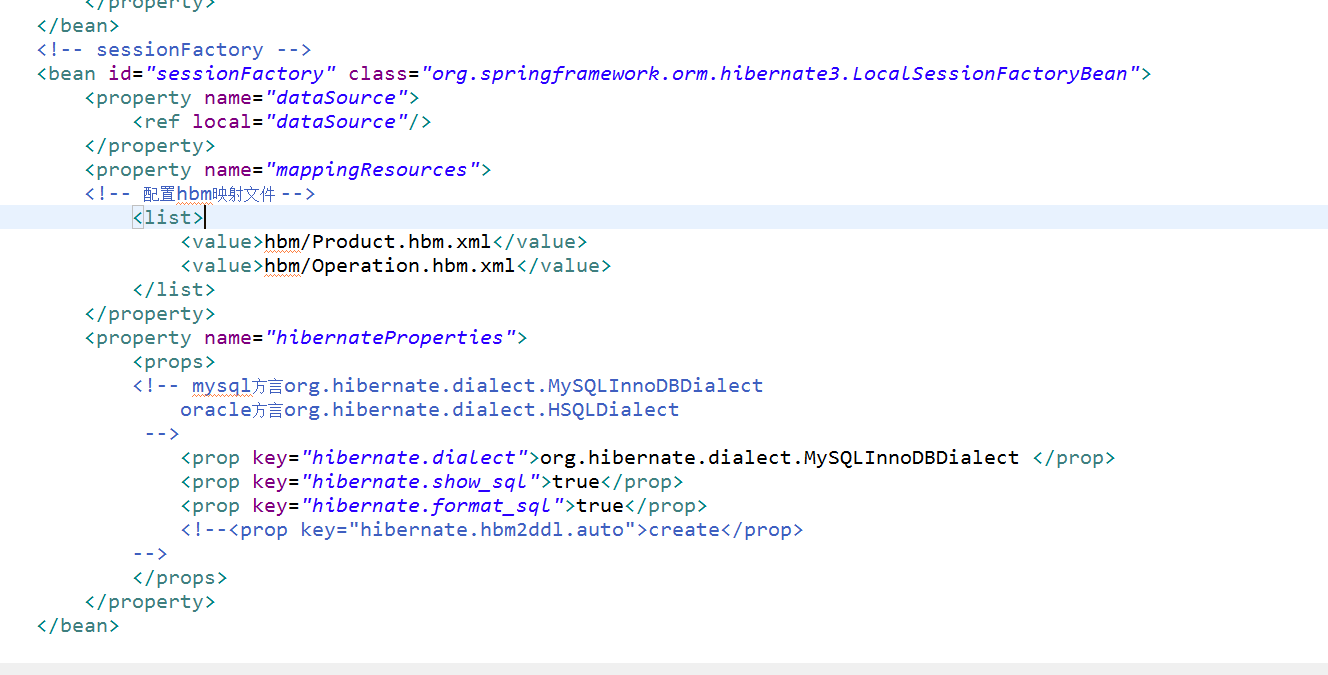Click closing /value tag after Operation.hbm.xml
The width and height of the screenshot is (1328, 675).
pos(564,265)
